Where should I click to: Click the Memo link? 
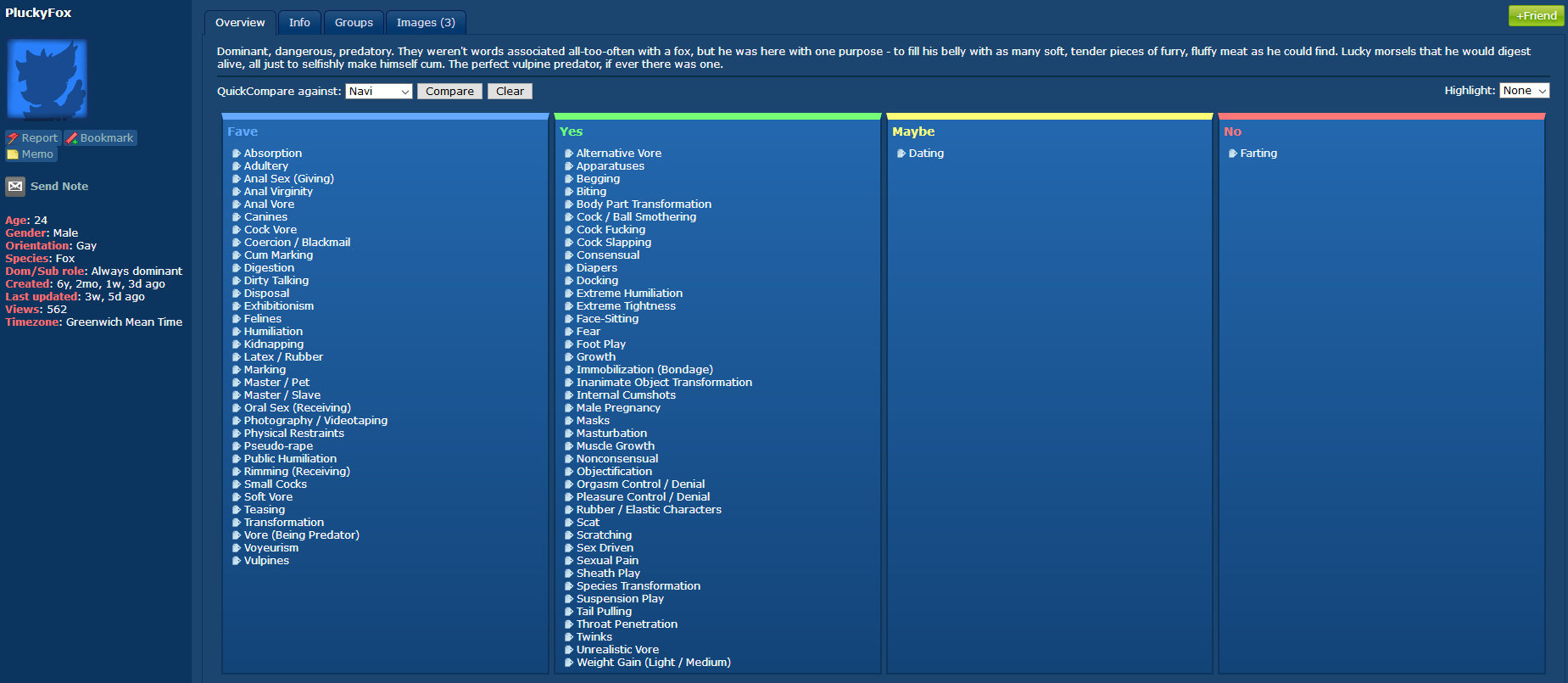click(x=37, y=154)
